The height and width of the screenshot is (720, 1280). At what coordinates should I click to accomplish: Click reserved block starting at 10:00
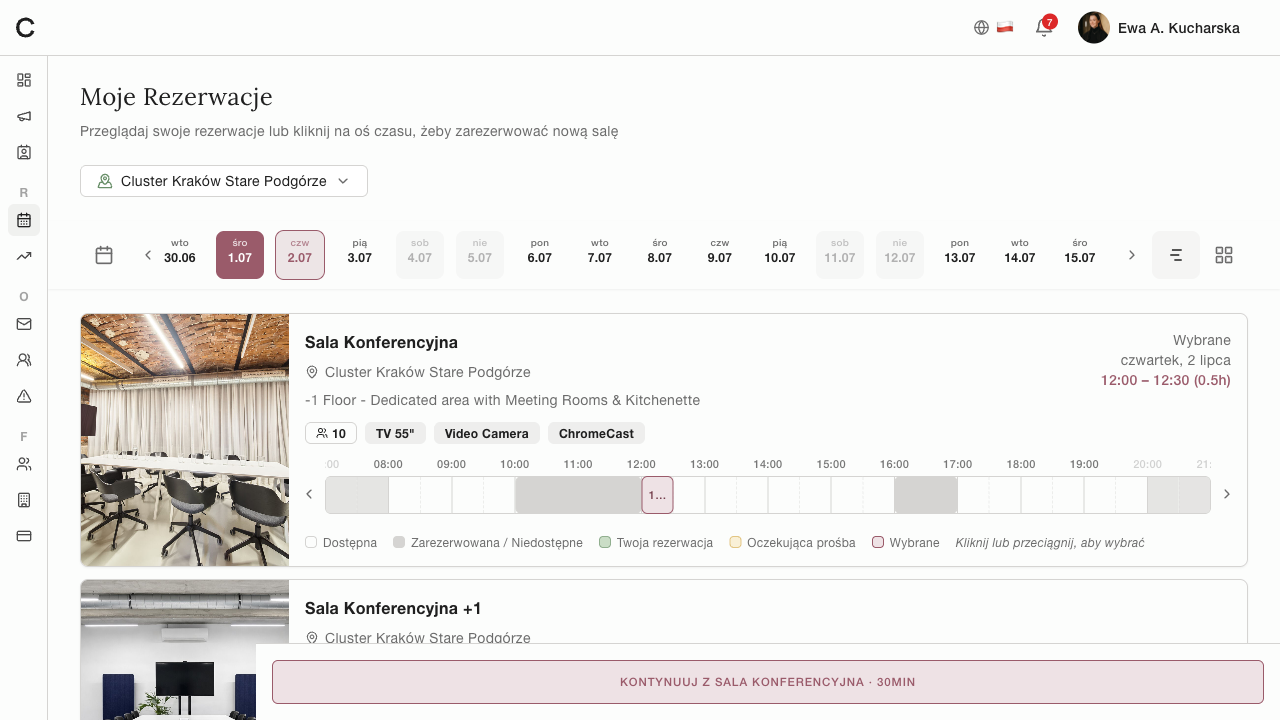(x=578, y=495)
